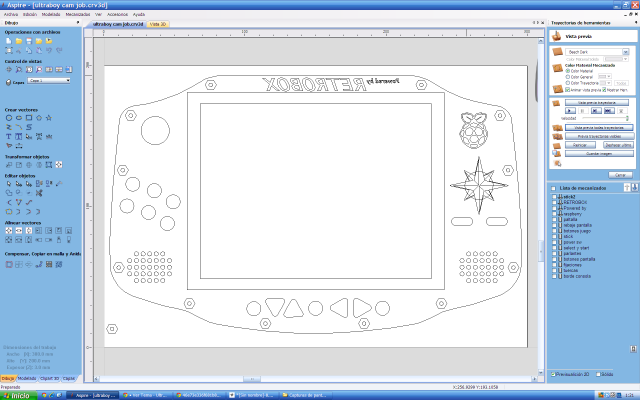The image size is (640, 400).
Task: Toggle the 'Sólido' checkbox
Action: pos(598,374)
